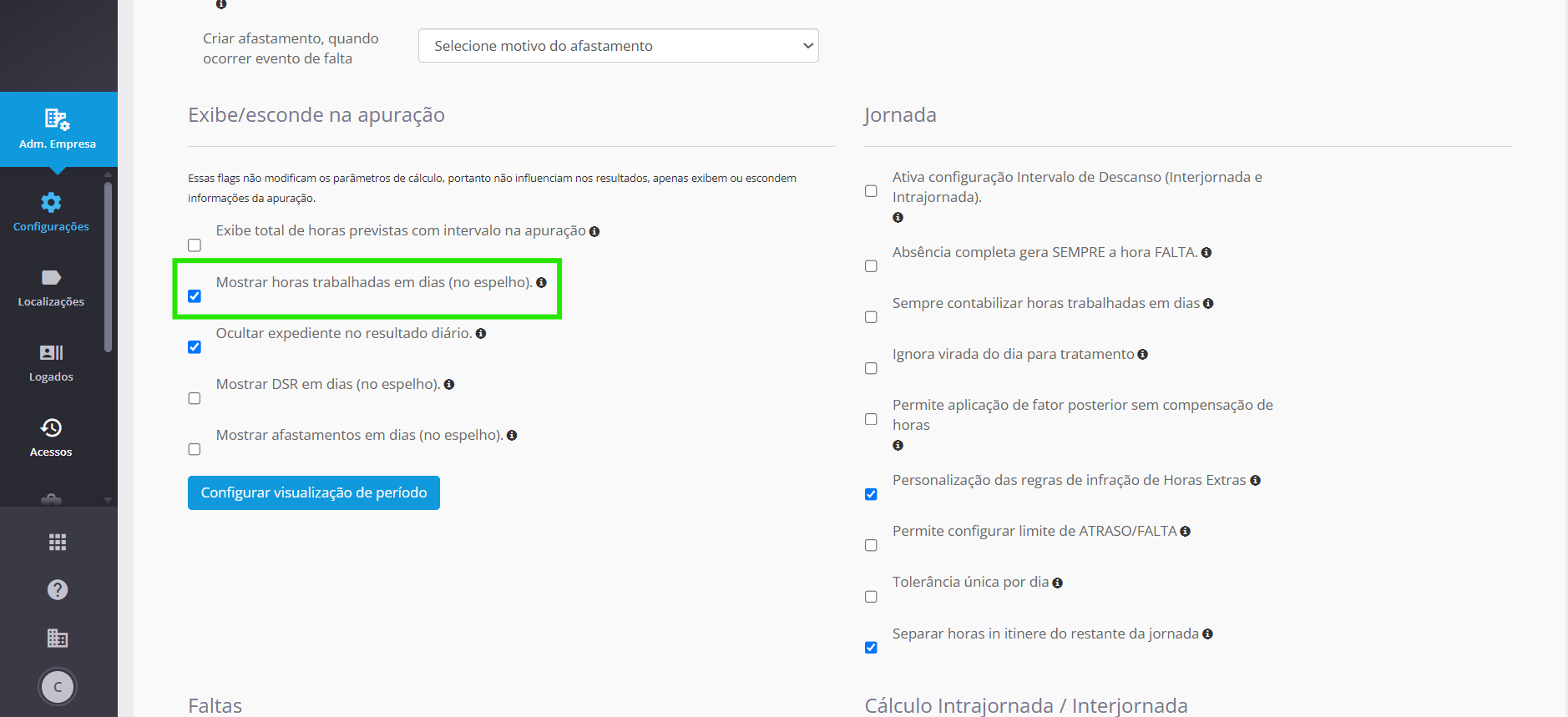Click the company building icon in sidebar

pyautogui.click(x=58, y=639)
